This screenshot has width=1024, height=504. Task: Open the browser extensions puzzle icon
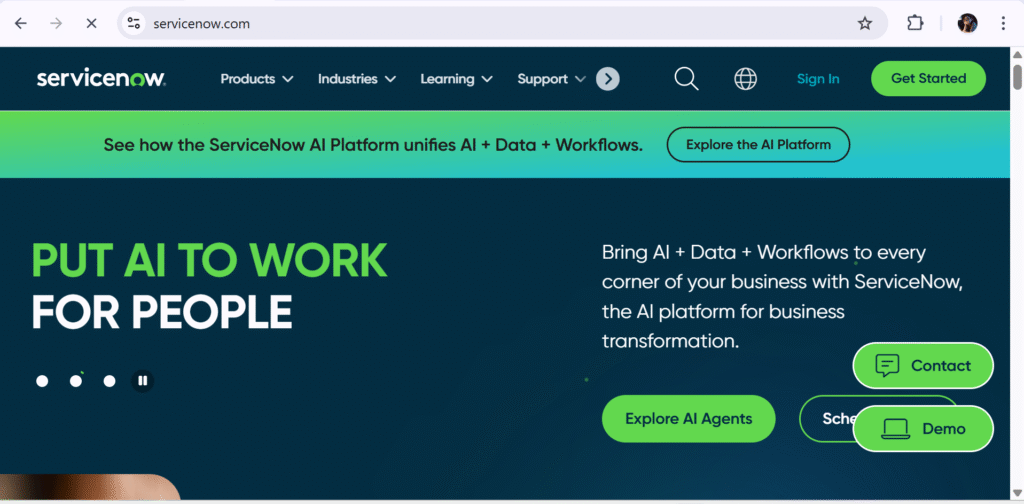(x=915, y=24)
